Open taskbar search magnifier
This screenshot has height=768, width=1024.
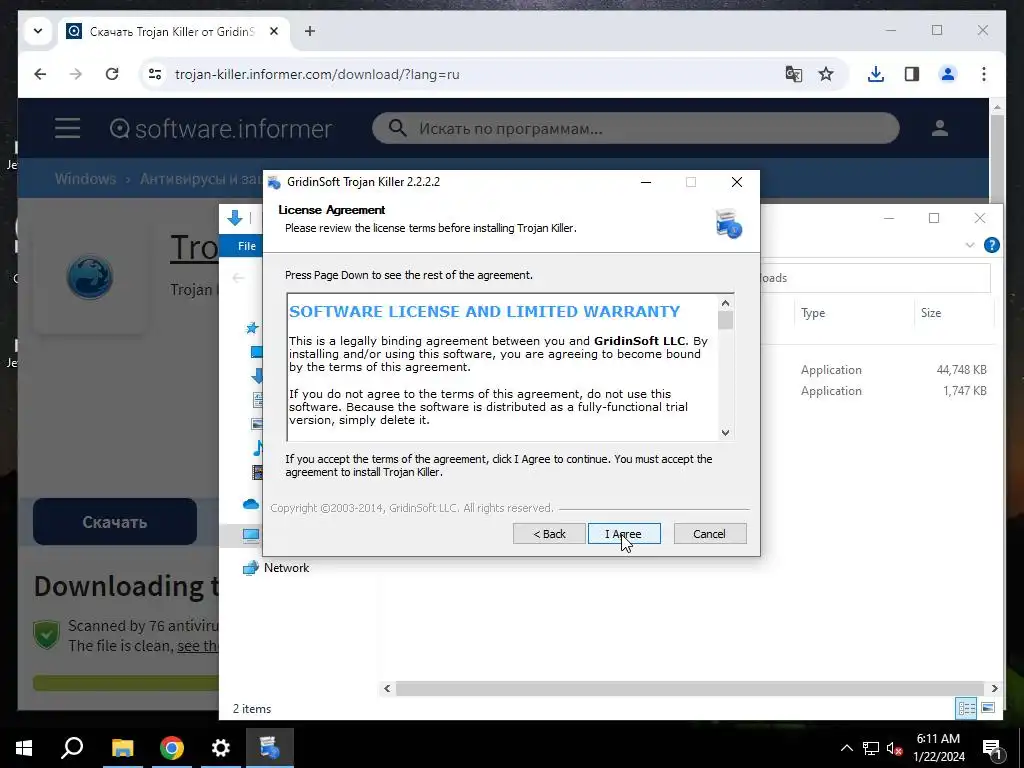(x=72, y=748)
